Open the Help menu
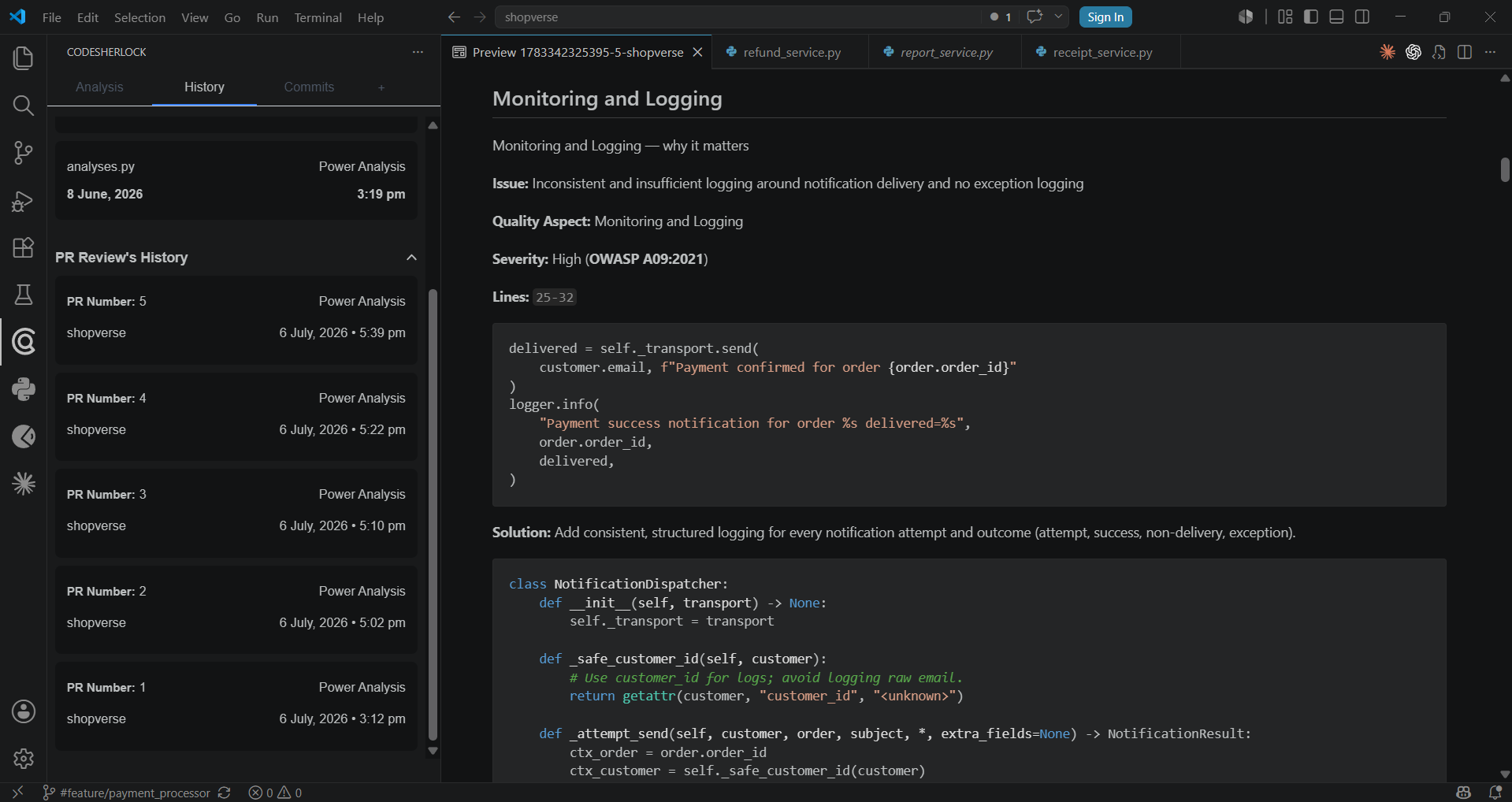The image size is (1512, 802). (370, 17)
